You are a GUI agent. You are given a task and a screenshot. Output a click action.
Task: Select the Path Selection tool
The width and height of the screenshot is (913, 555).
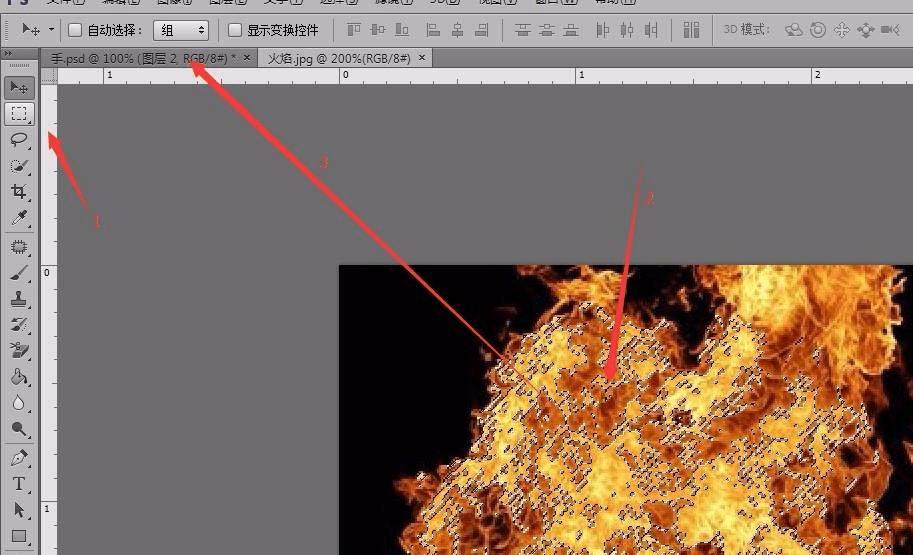(19, 510)
